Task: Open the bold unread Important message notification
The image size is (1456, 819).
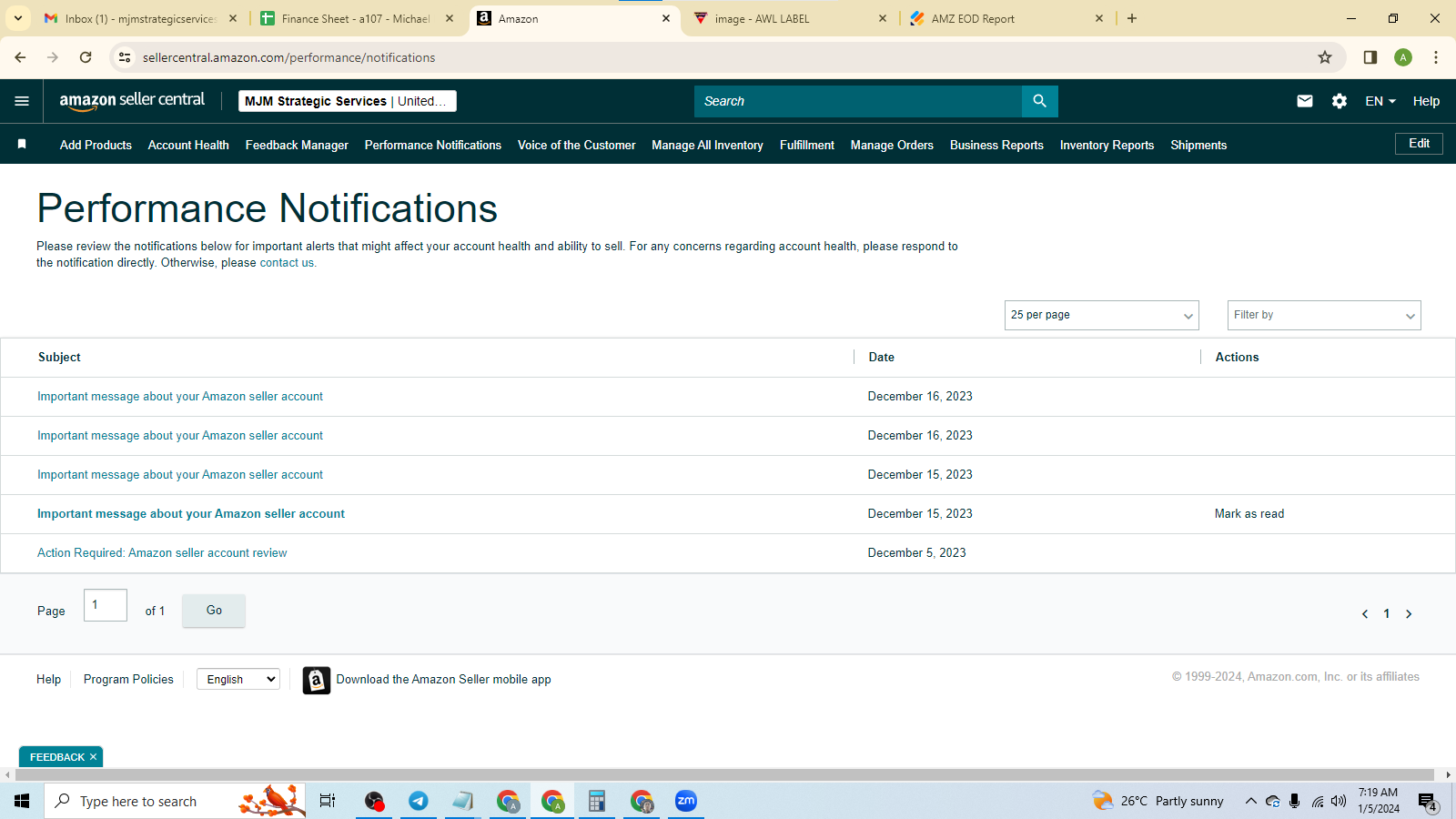Action: (x=191, y=514)
